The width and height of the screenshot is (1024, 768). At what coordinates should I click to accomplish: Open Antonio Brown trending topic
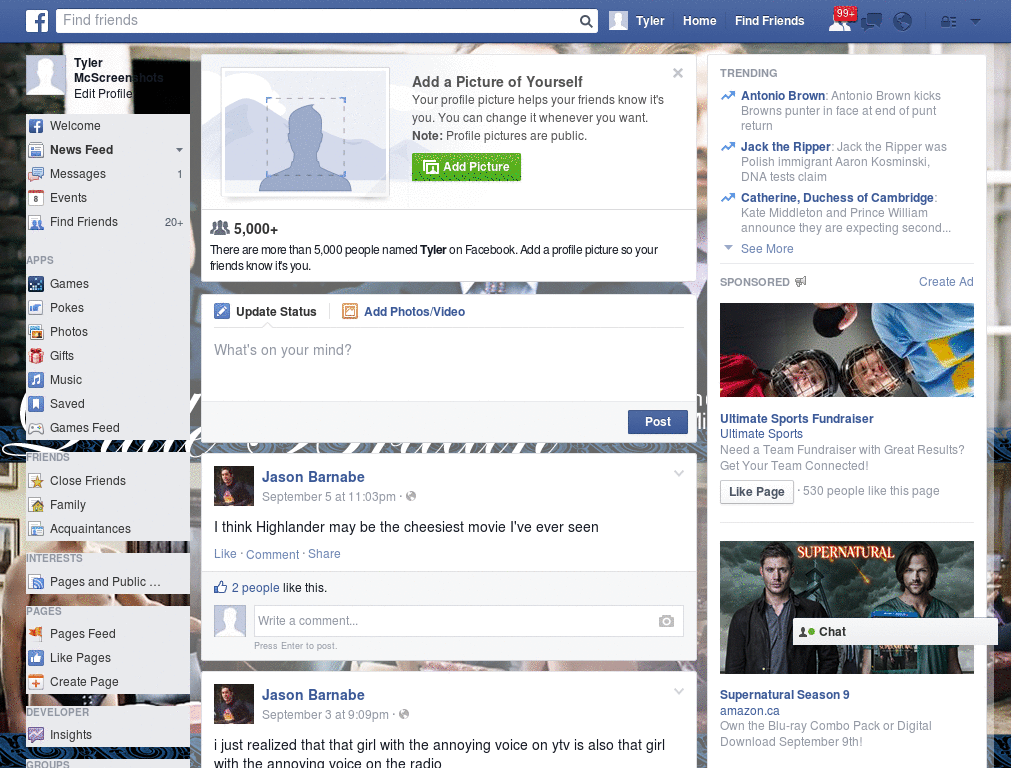(782, 96)
